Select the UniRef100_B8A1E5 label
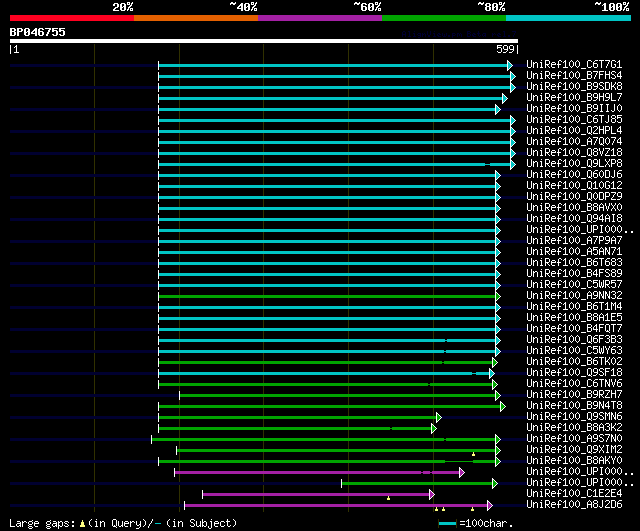The width and height of the screenshot is (640, 531). point(574,318)
